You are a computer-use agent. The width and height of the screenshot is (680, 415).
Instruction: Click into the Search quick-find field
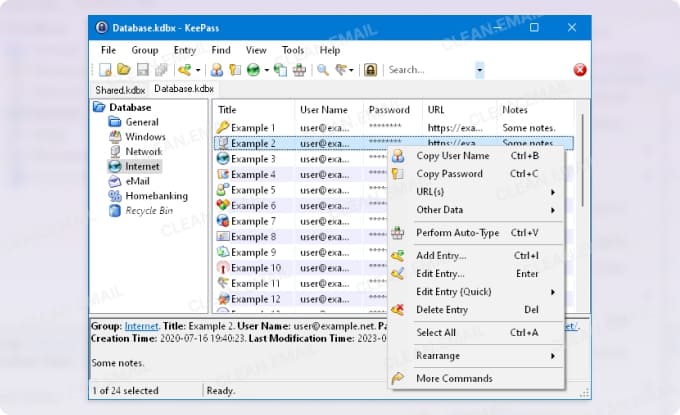(430, 70)
